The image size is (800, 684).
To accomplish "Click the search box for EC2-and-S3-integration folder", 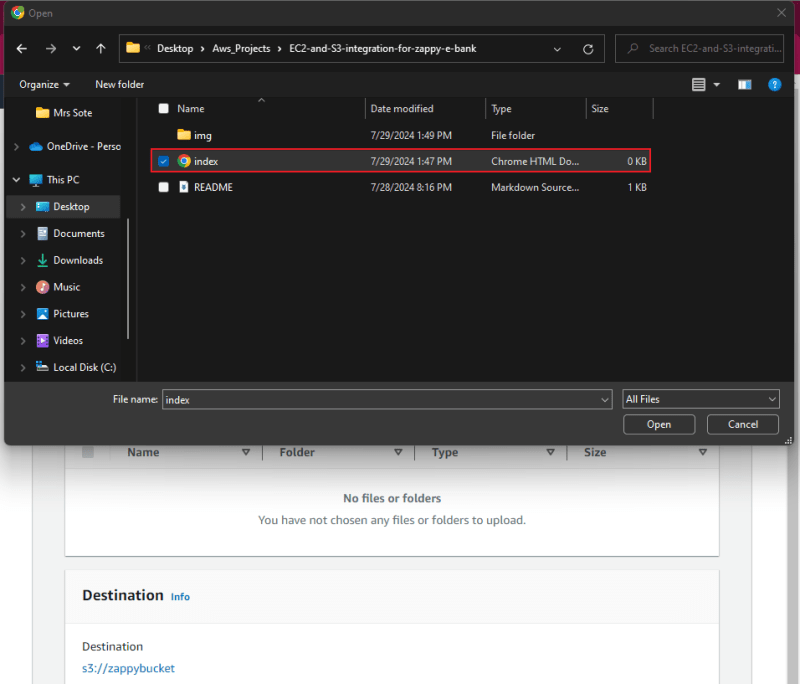I will [699, 48].
